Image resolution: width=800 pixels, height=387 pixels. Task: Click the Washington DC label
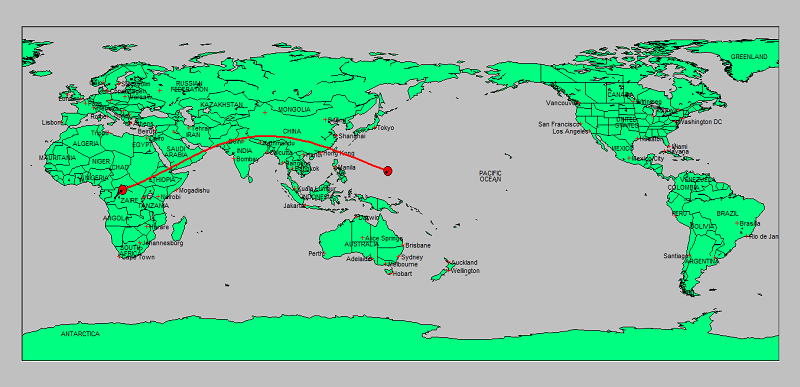701,122
